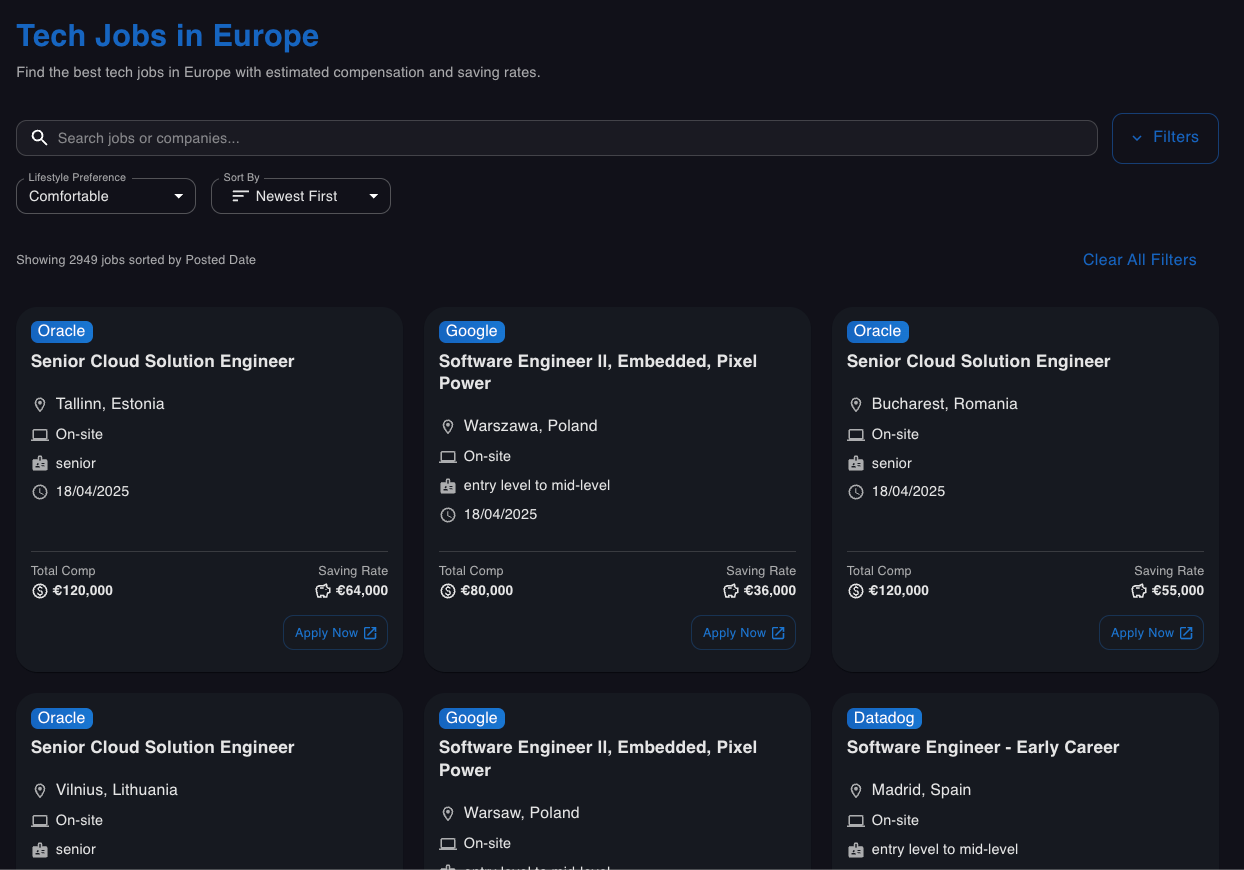Click location pin icon beside Warszawa, Poland
Image resolution: width=1244 pixels, height=870 pixels.
448,427
